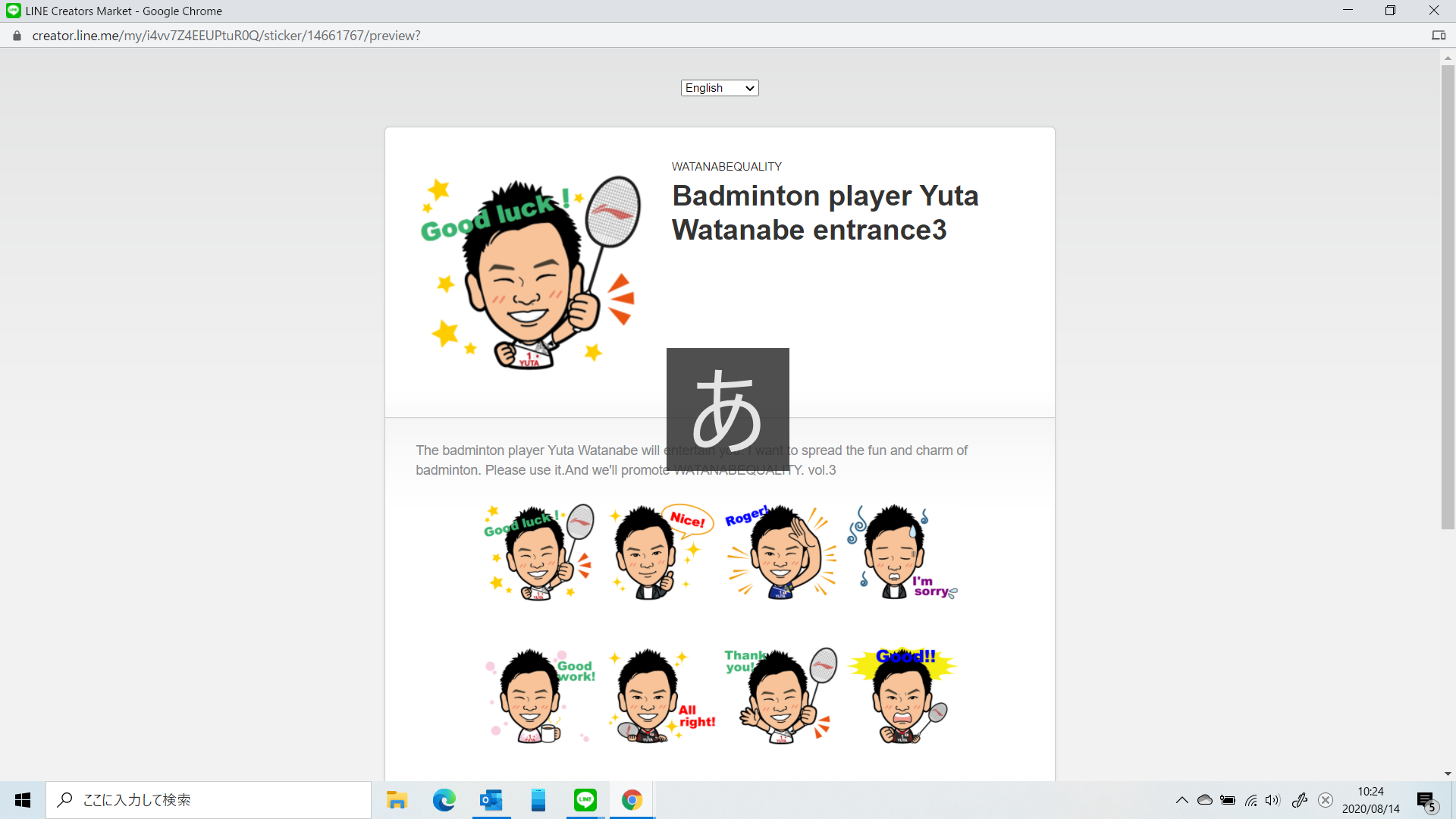Open Windows Start menu
Screen dimensions: 1456x819
pyautogui.click(x=23, y=800)
